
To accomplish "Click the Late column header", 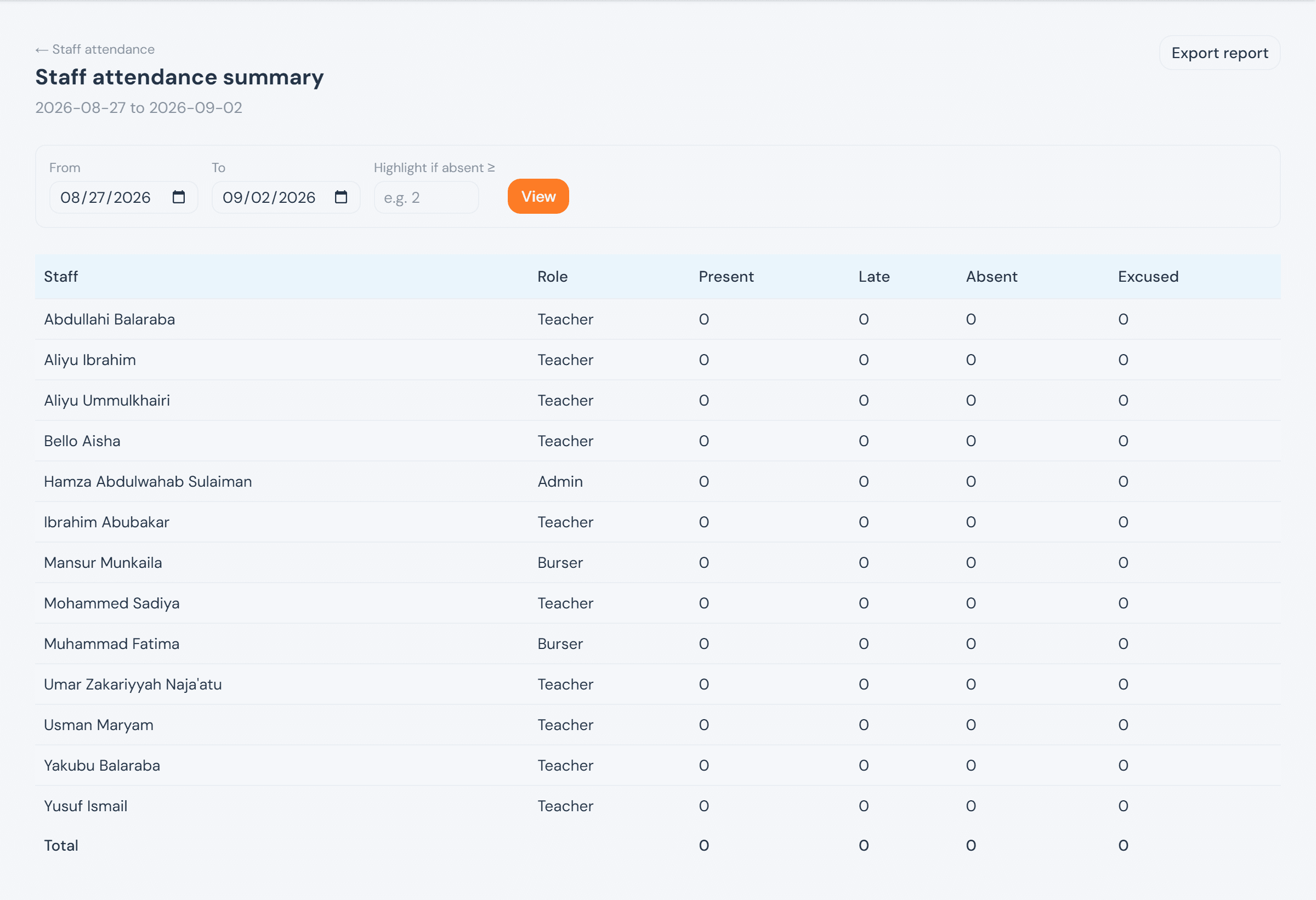I will tap(873, 276).
